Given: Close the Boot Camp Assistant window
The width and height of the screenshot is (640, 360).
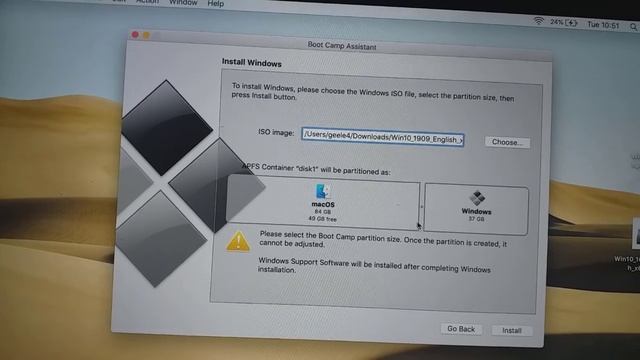Looking at the screenshot, I should (x=135, y=35).
